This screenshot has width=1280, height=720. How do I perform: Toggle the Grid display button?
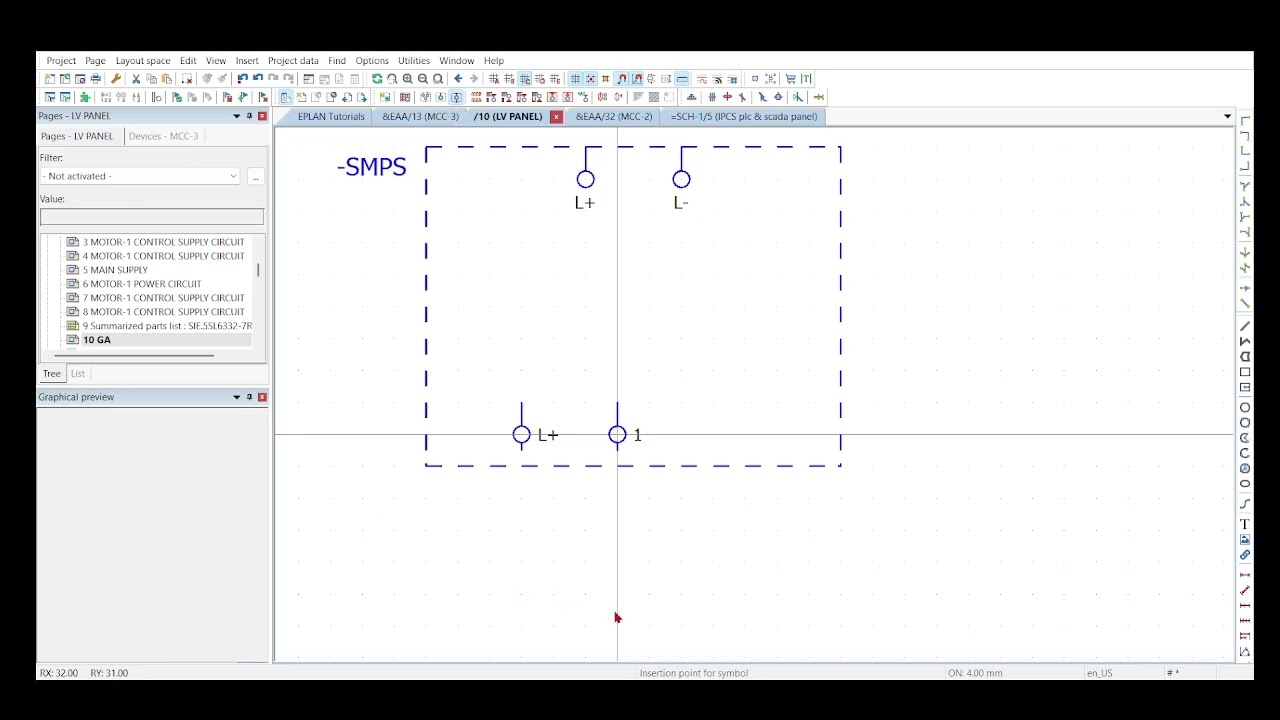click(575, 79)
